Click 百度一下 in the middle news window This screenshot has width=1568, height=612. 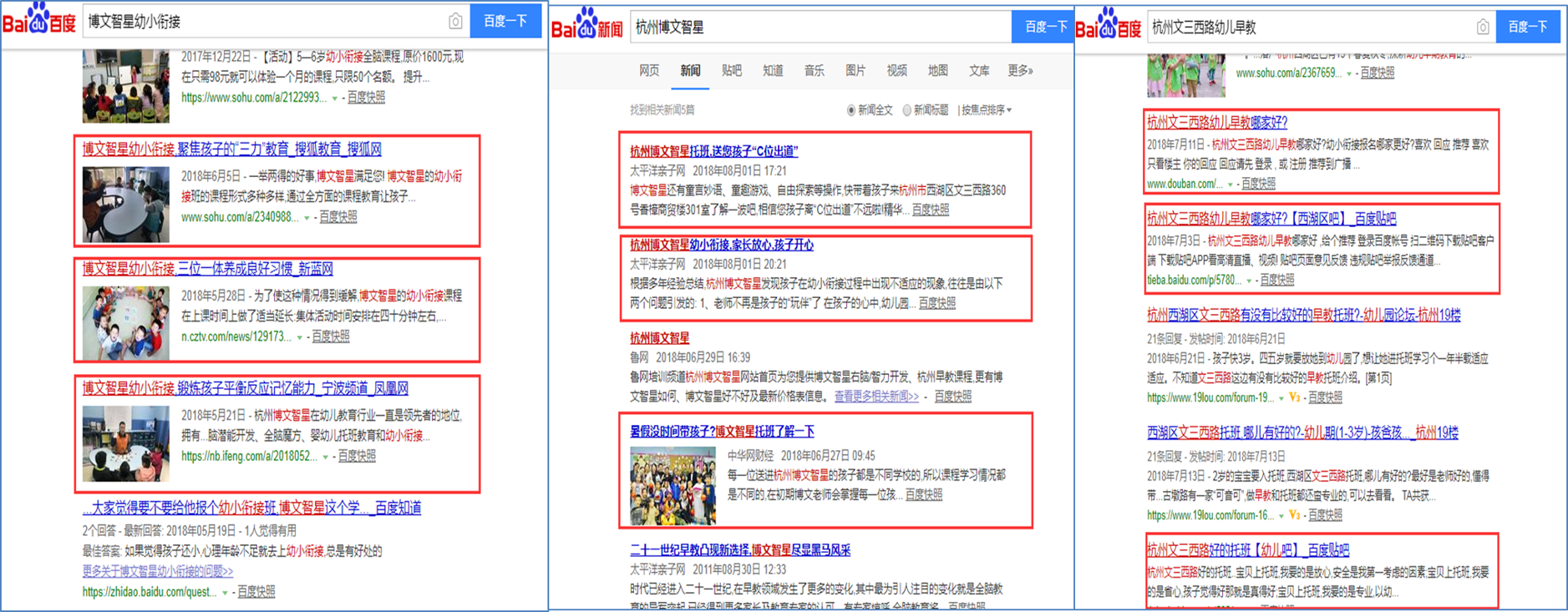coord(1043,27)
